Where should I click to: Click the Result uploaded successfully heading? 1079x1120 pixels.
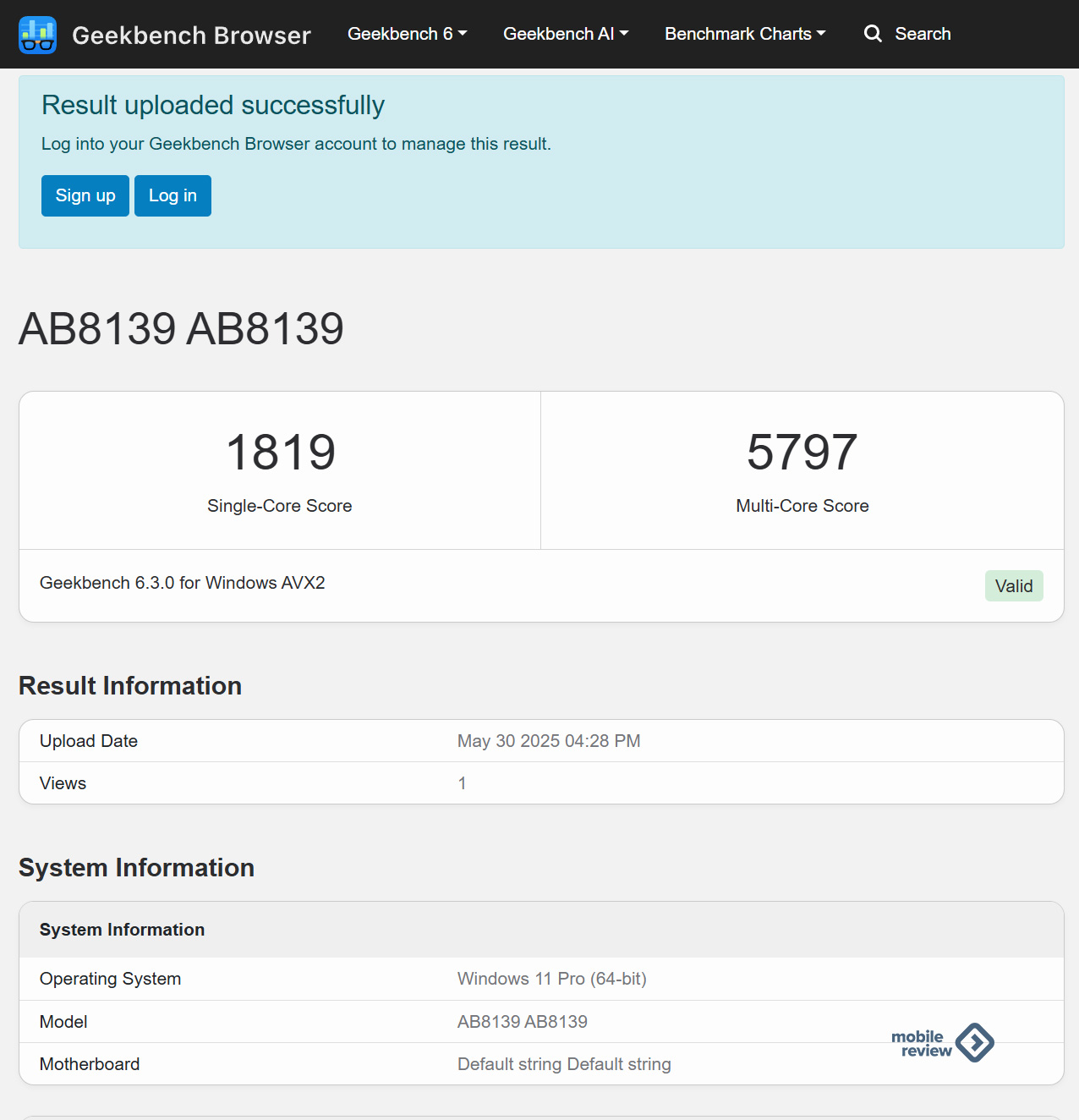(213, 105)
